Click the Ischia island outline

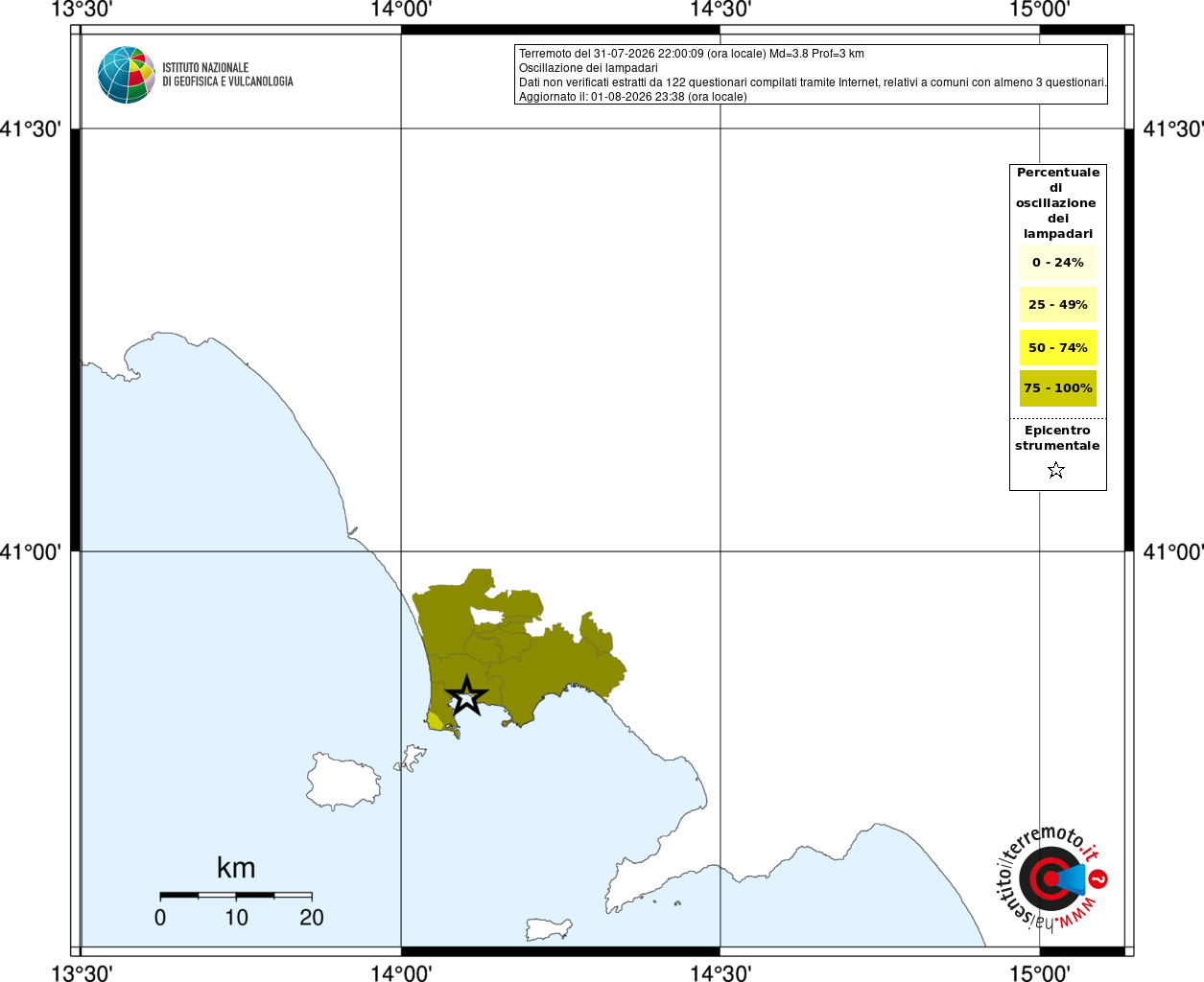tap(342, 782)
